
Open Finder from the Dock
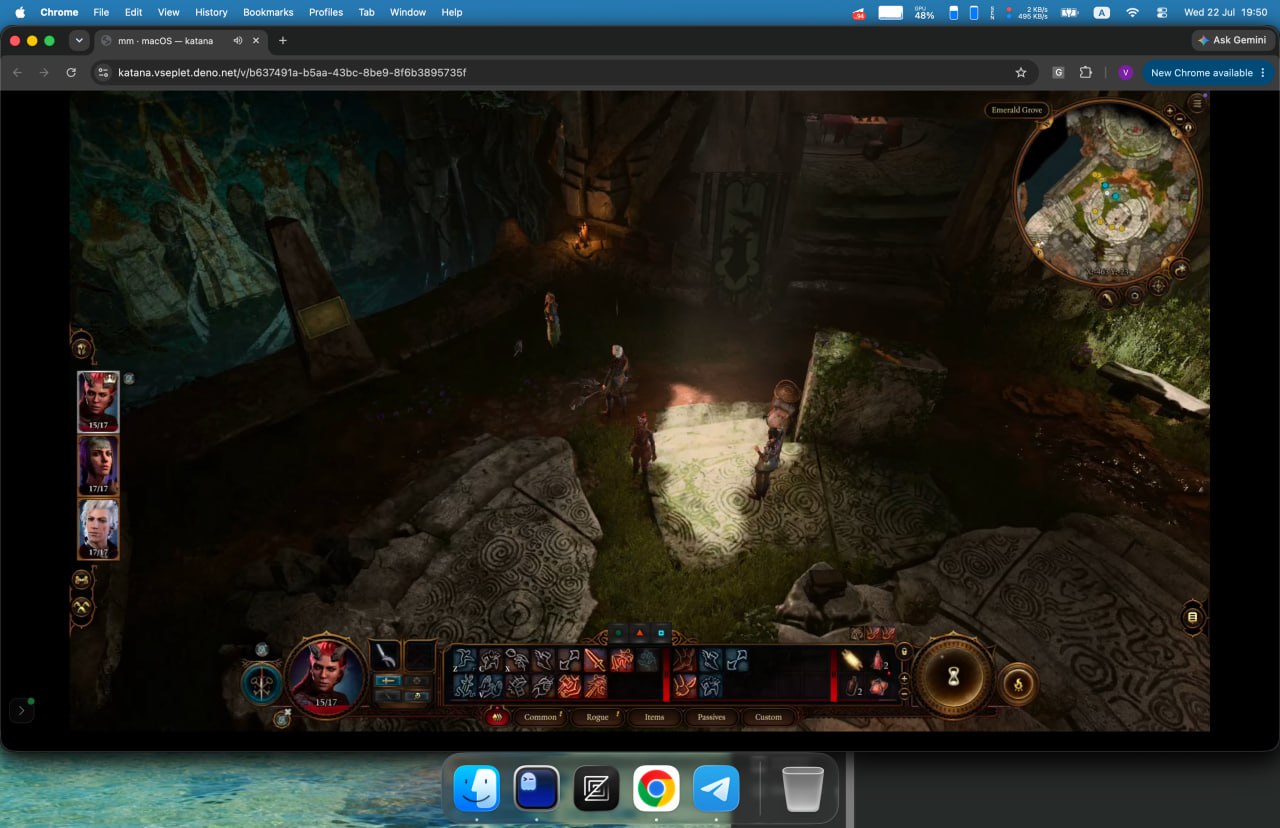[477, 789]
